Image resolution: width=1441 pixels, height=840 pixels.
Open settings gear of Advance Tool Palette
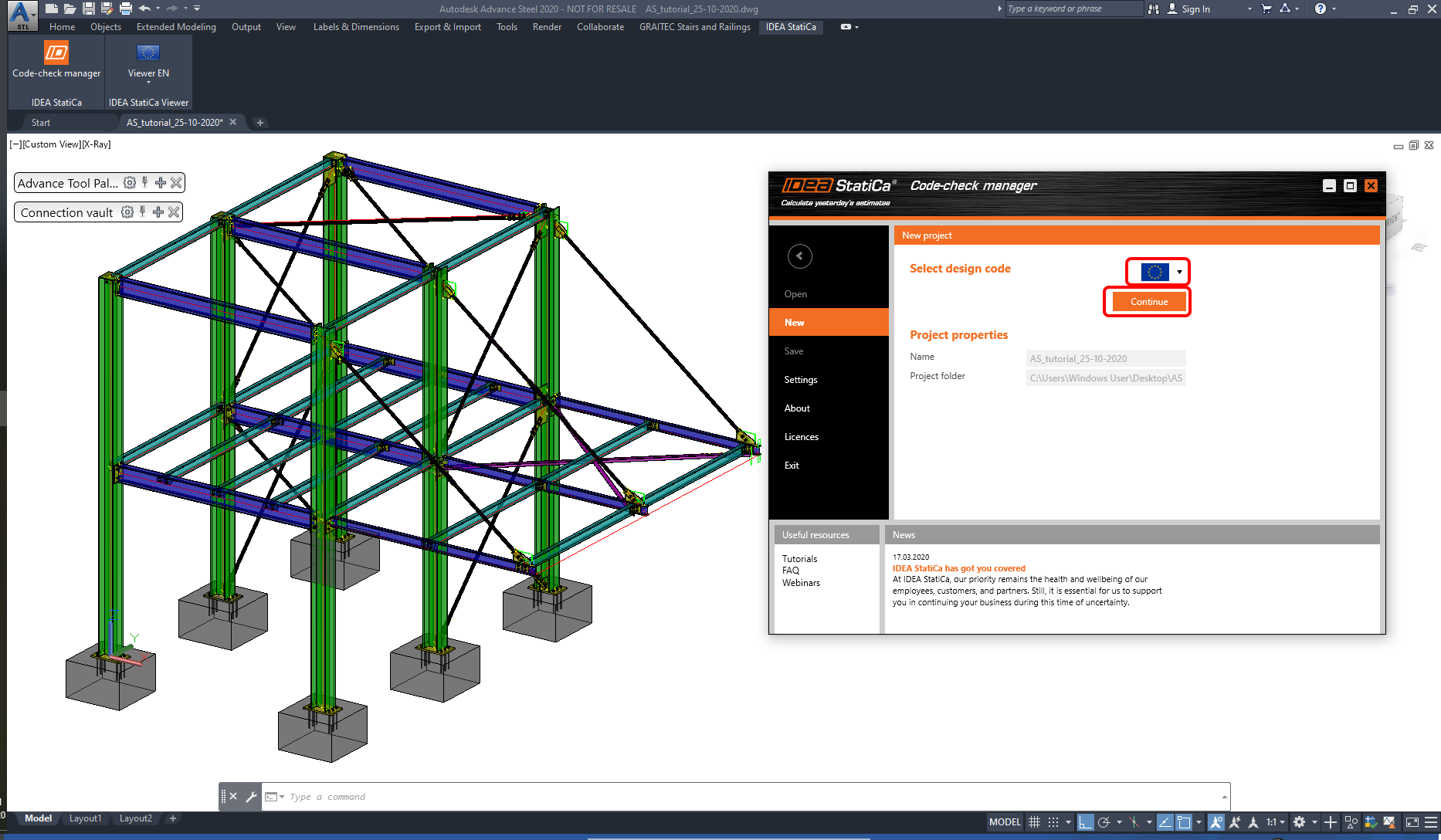click(130, 183)
